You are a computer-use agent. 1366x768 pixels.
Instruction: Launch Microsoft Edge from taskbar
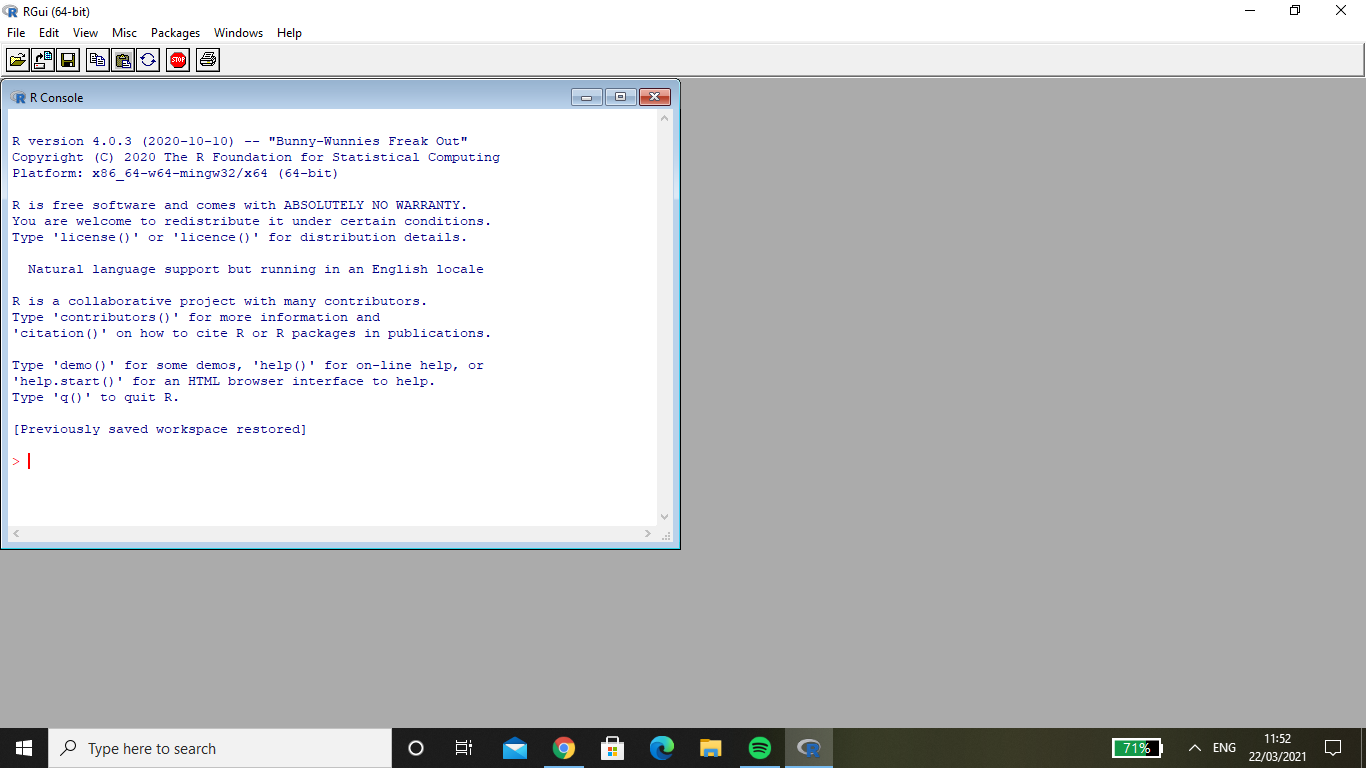[x=661, y=748]
